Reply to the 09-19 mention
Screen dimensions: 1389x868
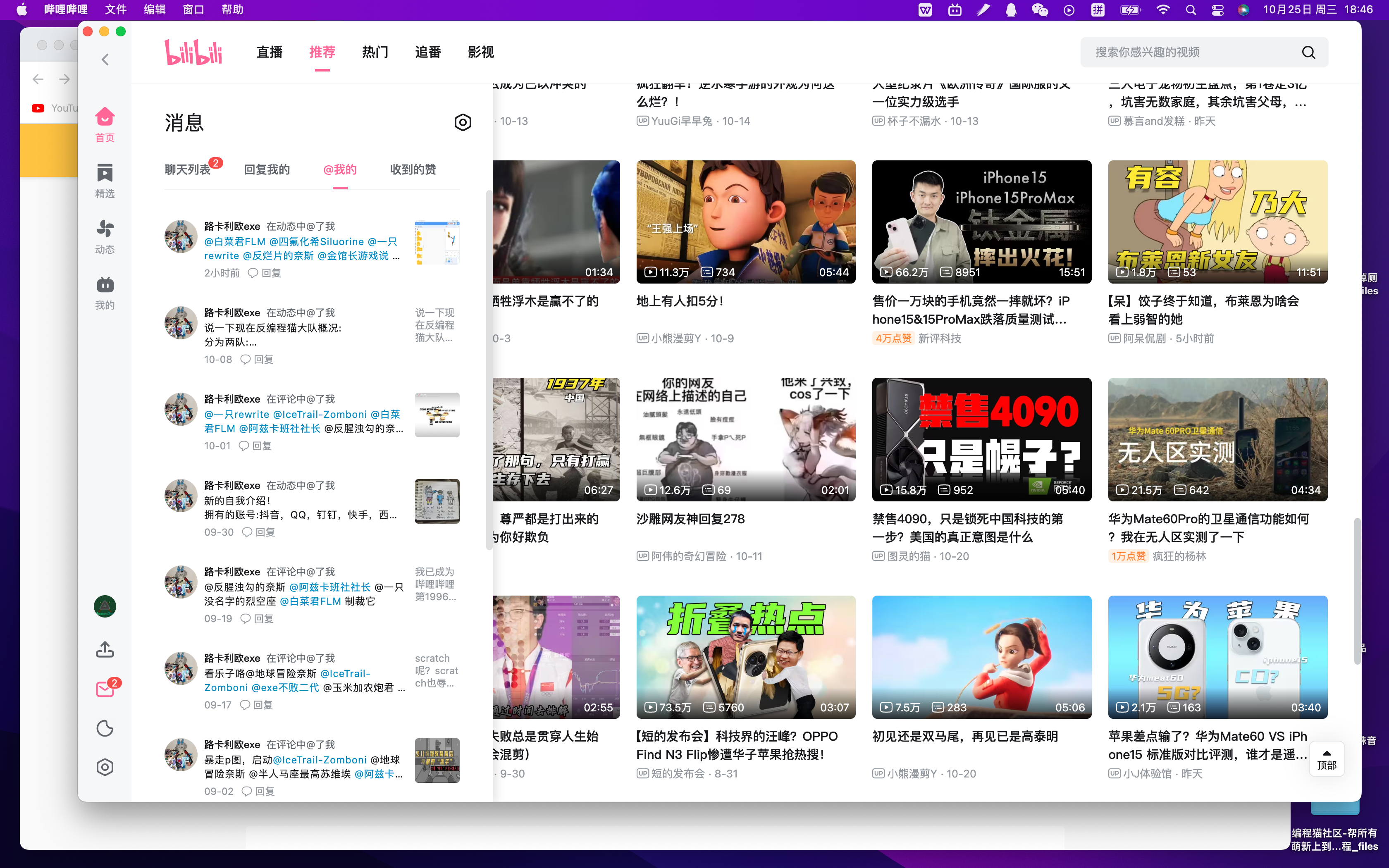tap(257, 618)
